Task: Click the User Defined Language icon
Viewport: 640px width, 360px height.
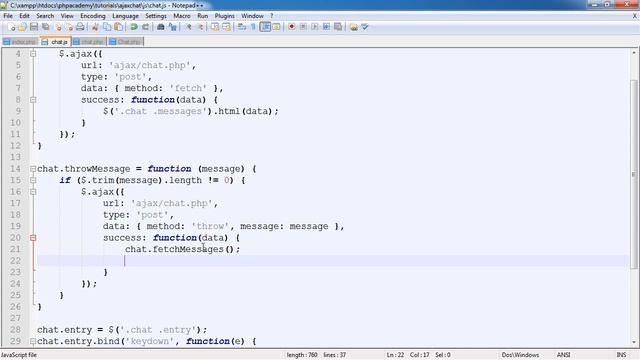Action: click(x=276, y=27)
